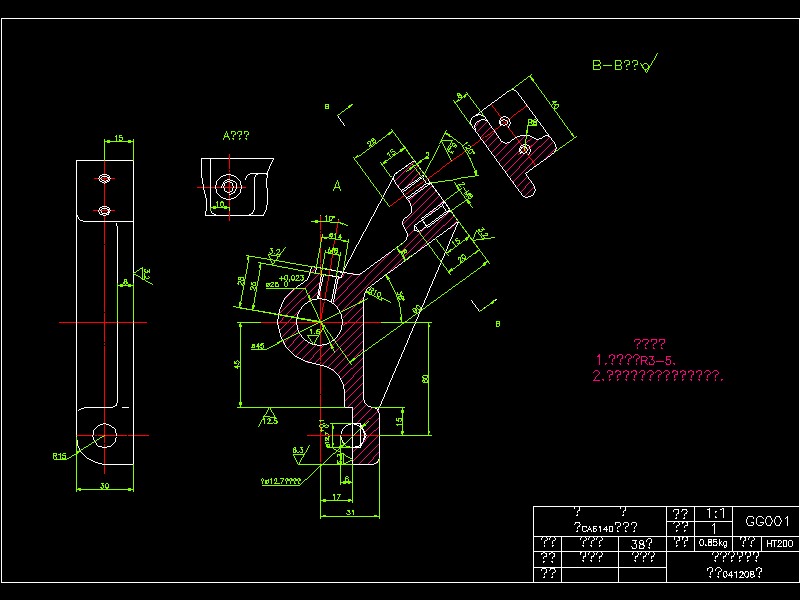Select the HT200 material cell
The height and width of the screenshot is (600, 800).
click(x=779, y=544)
